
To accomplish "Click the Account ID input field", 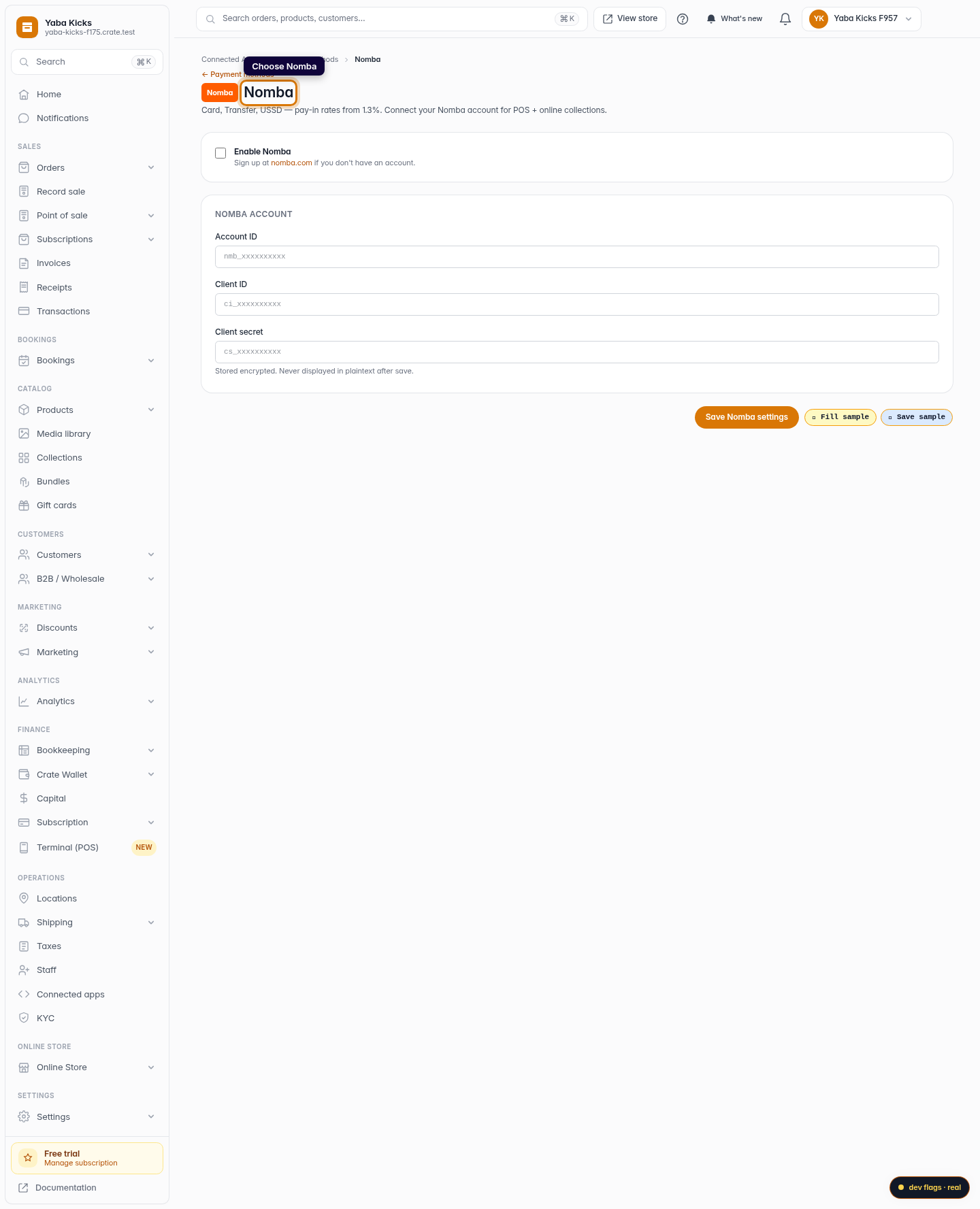I will (x=577, y=257).
